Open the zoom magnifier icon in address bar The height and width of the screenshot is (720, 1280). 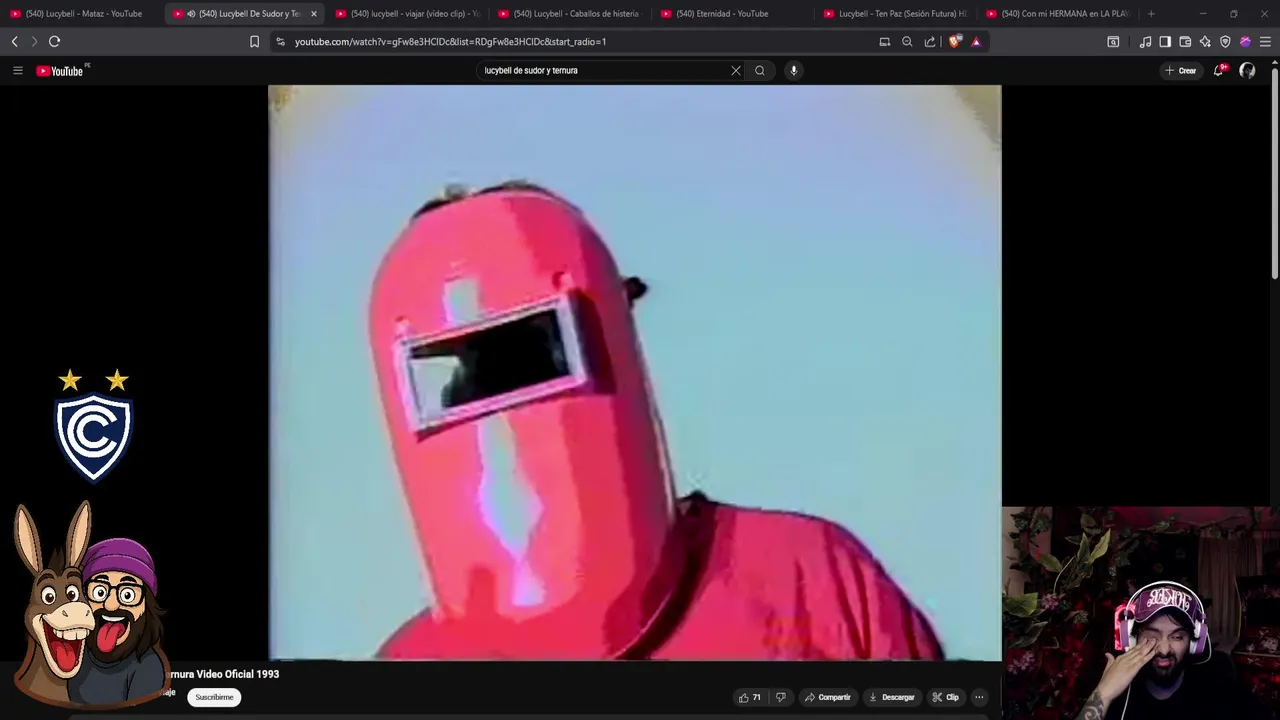coord(907,41)
